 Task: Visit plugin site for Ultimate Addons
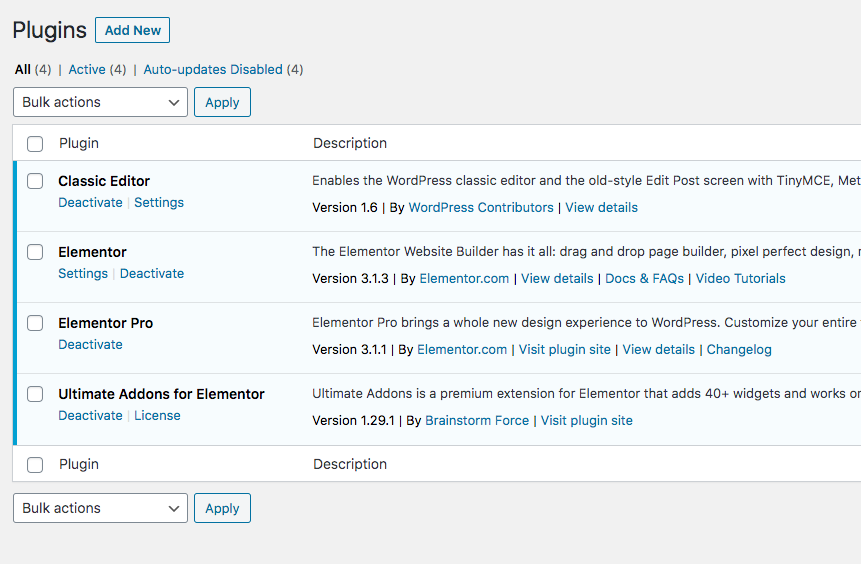586,421
